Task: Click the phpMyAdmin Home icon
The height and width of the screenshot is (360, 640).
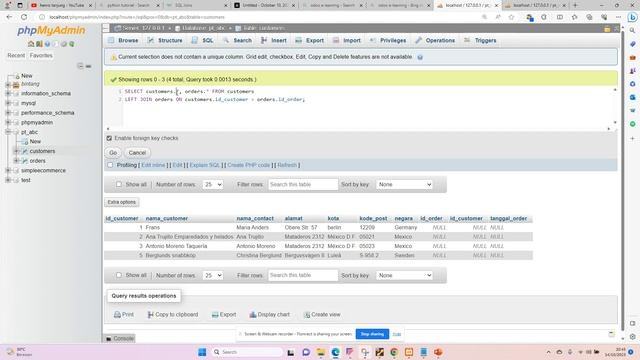Action: coord(31,44)
